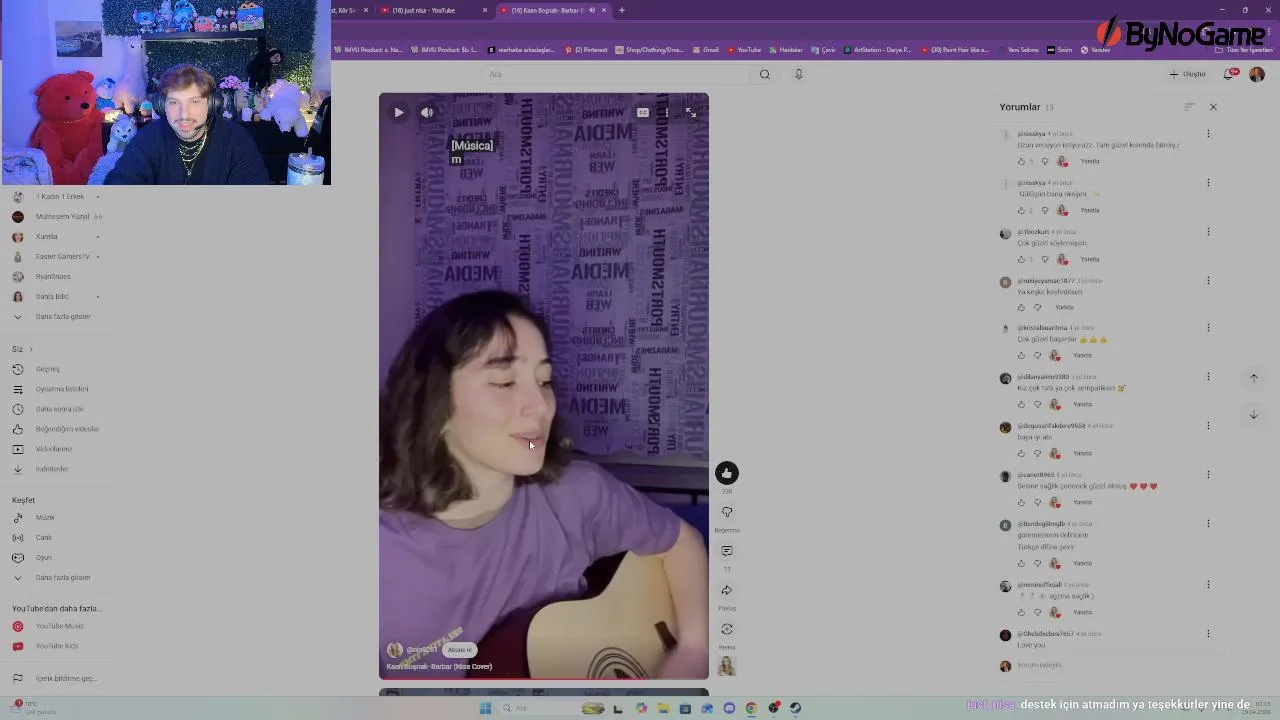The height and width of the screenshot is (720, 1280).
Task: Reply (Yanıtla) to 'Ya keşke keşfedilsen' comment
Action: coord(1065,307)
